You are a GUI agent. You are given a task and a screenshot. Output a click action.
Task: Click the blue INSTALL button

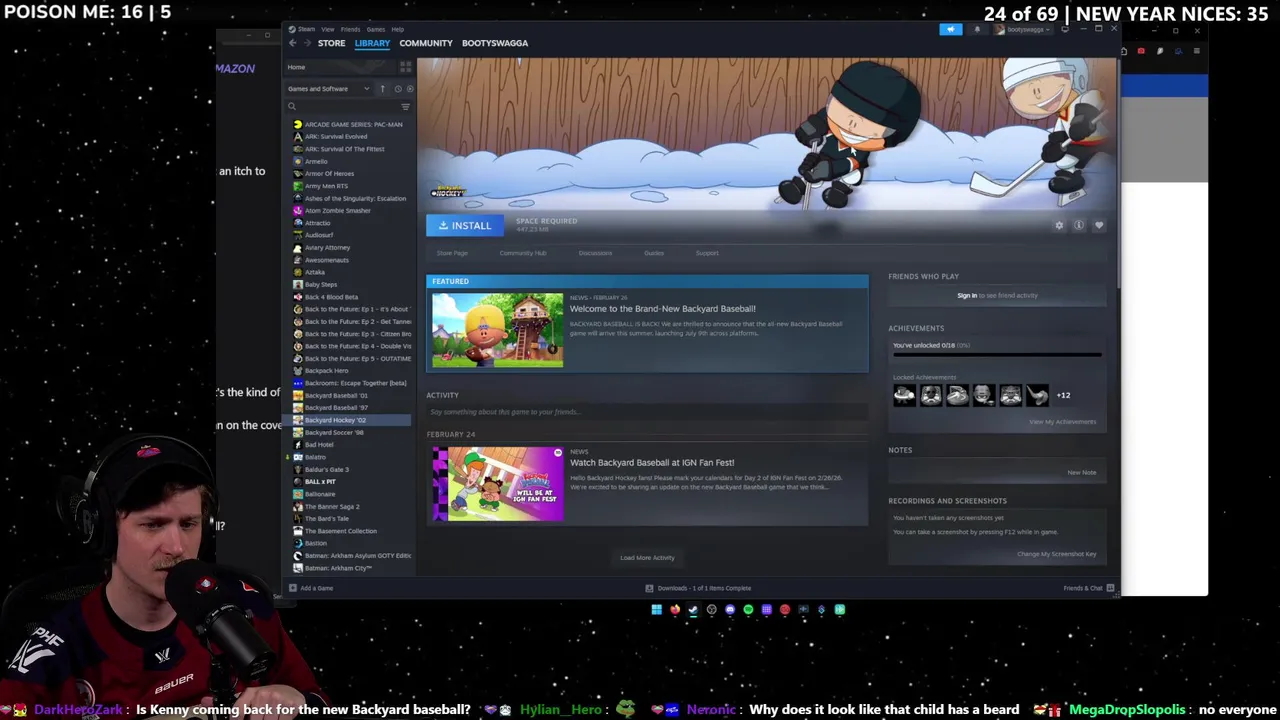465,226
